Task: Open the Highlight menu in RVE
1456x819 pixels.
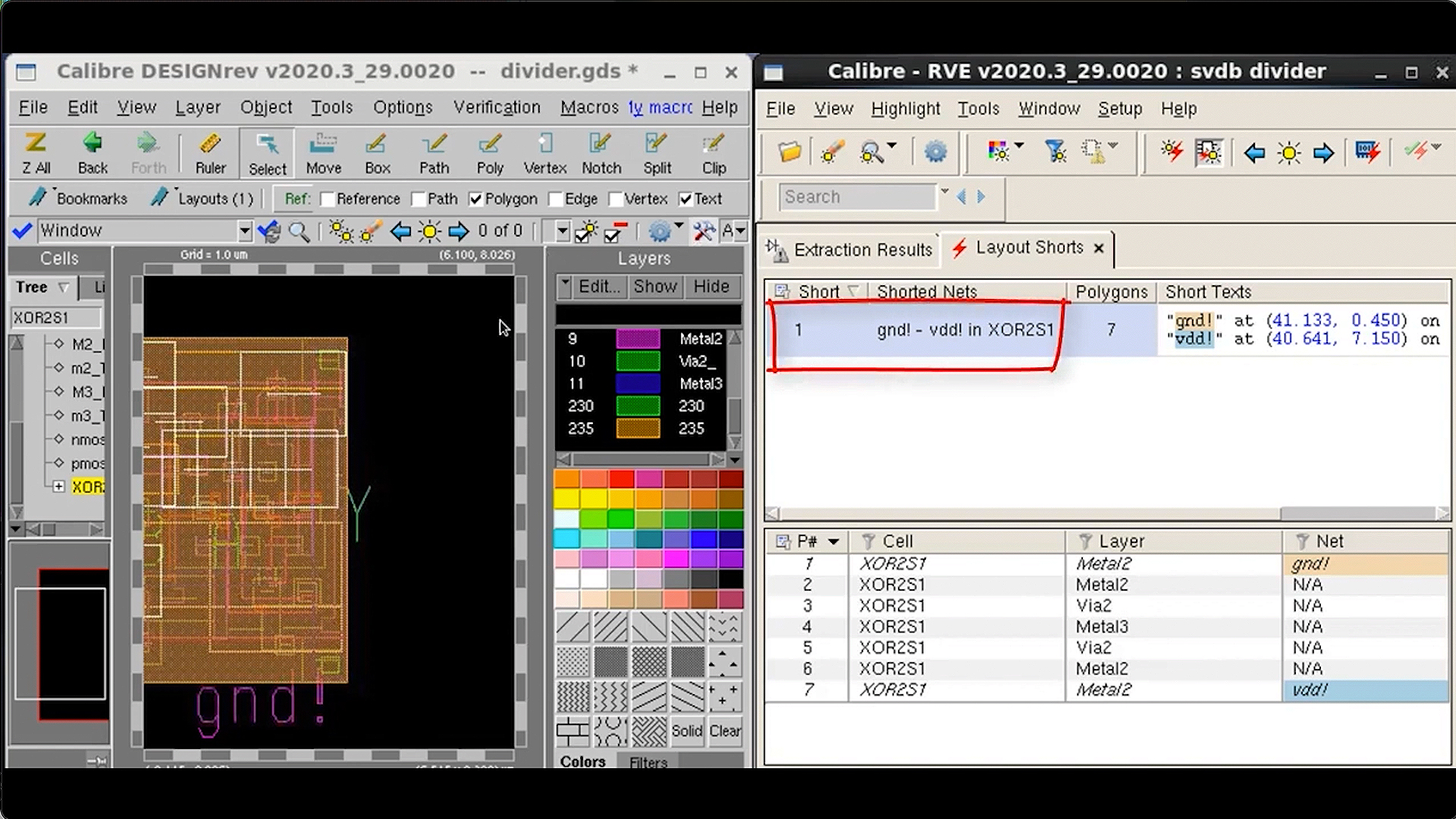Action: coord(905,108)
